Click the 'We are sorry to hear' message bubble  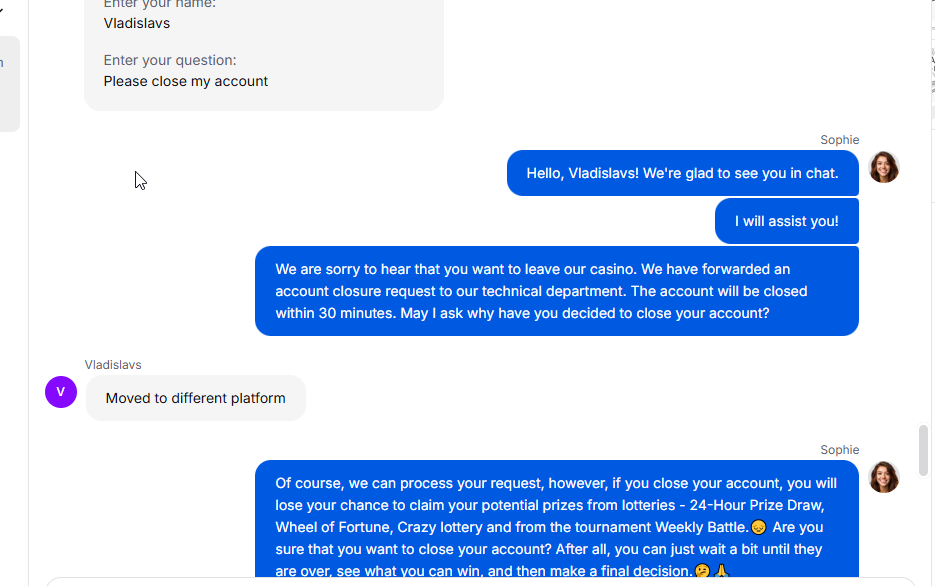click(557, 291)
